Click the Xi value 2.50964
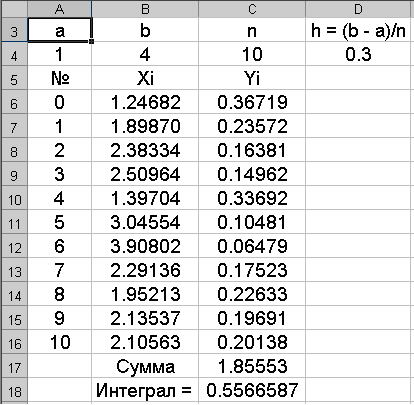 [145, 174]
